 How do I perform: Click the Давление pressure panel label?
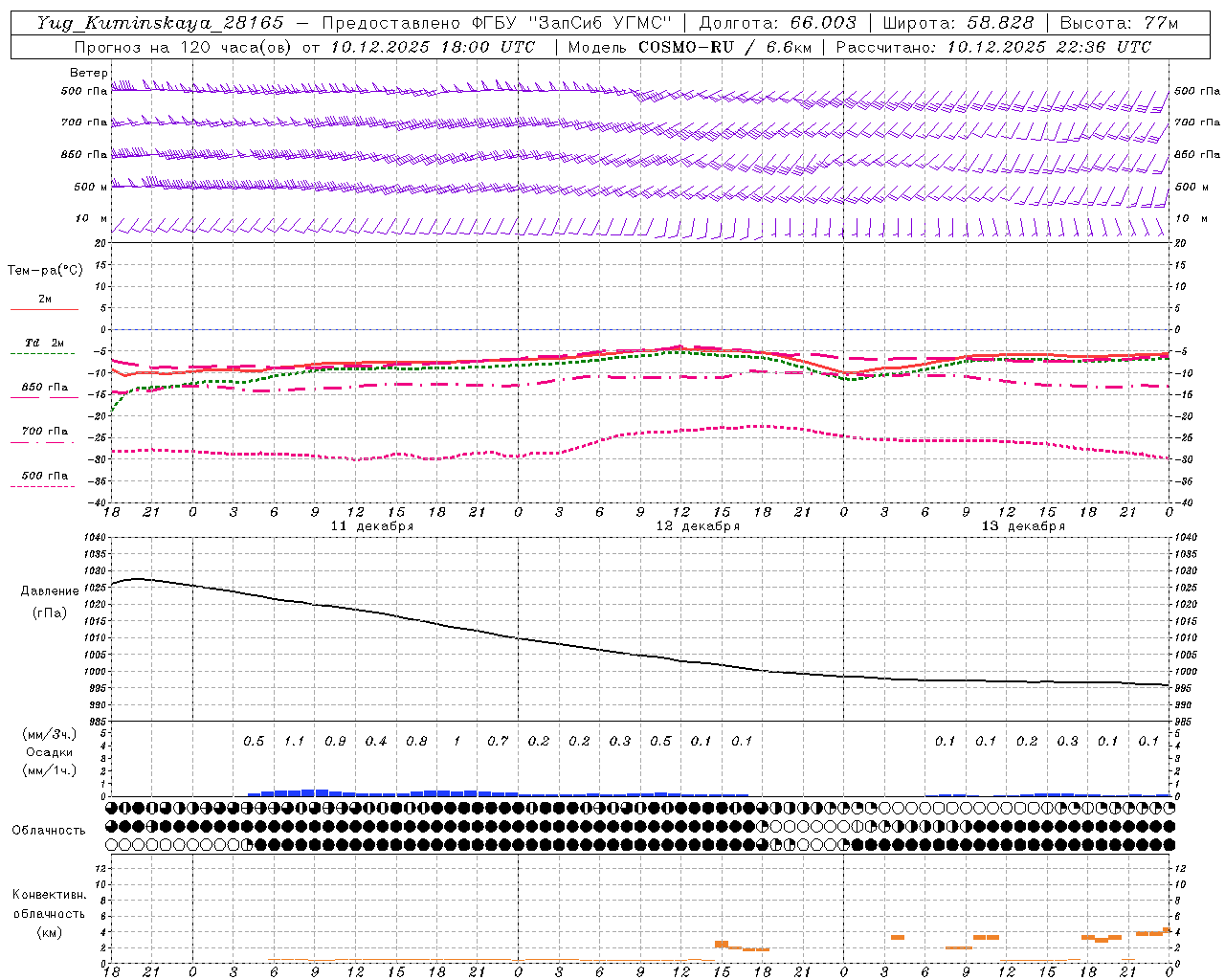coord(50,591)
